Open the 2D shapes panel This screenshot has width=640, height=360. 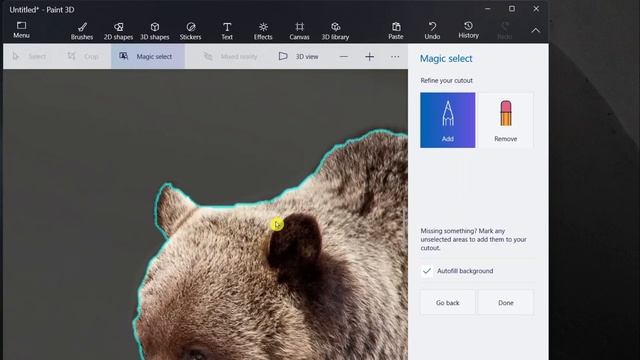click(118, 31)
